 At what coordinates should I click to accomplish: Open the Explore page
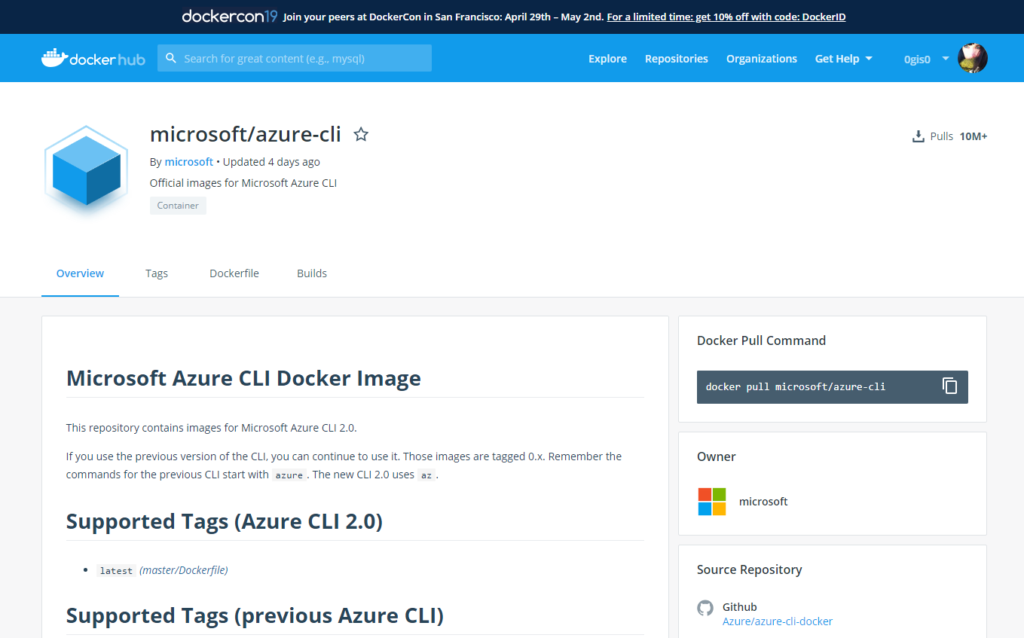click(607, 59)
